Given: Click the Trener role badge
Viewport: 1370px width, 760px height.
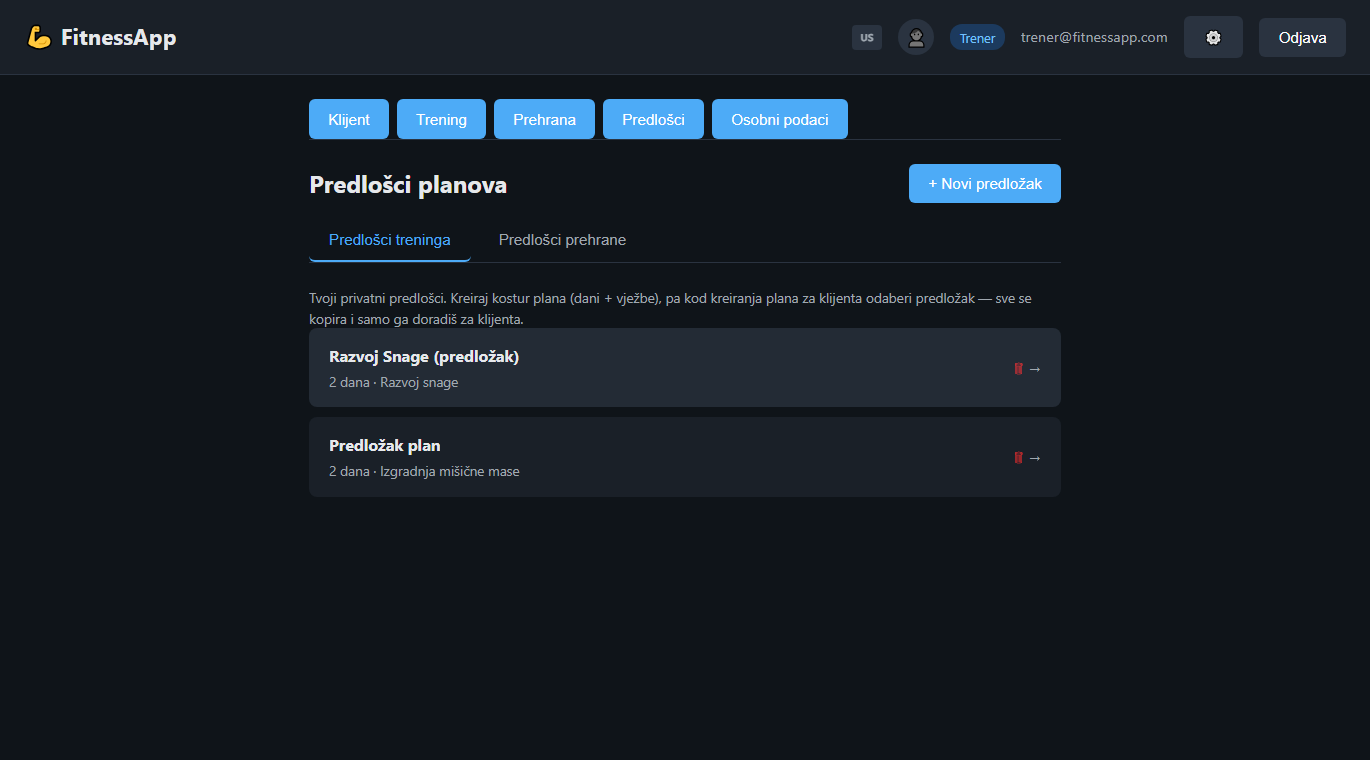Looking at the screenshot, I should (977, 38).
